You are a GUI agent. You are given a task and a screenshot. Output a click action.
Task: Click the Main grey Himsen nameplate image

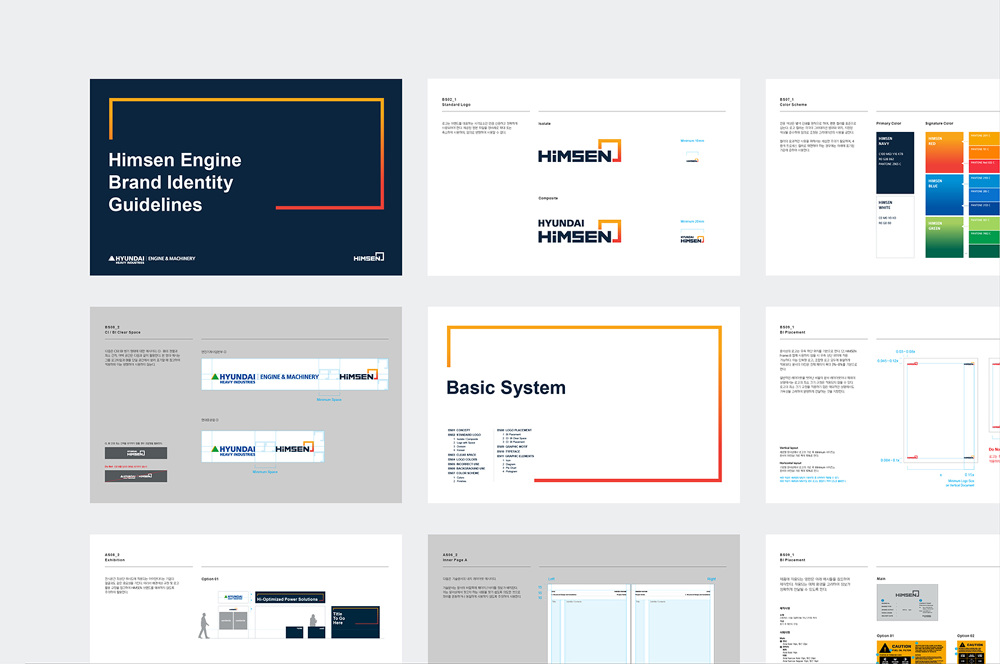[x=905, y=601]
